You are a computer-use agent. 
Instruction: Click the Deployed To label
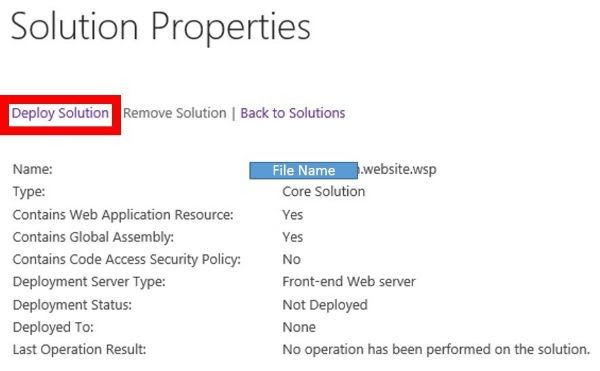coord(53,327)
